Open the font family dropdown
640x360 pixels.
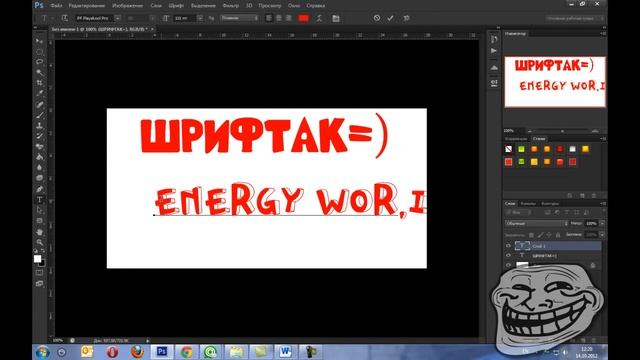point(117,18)
